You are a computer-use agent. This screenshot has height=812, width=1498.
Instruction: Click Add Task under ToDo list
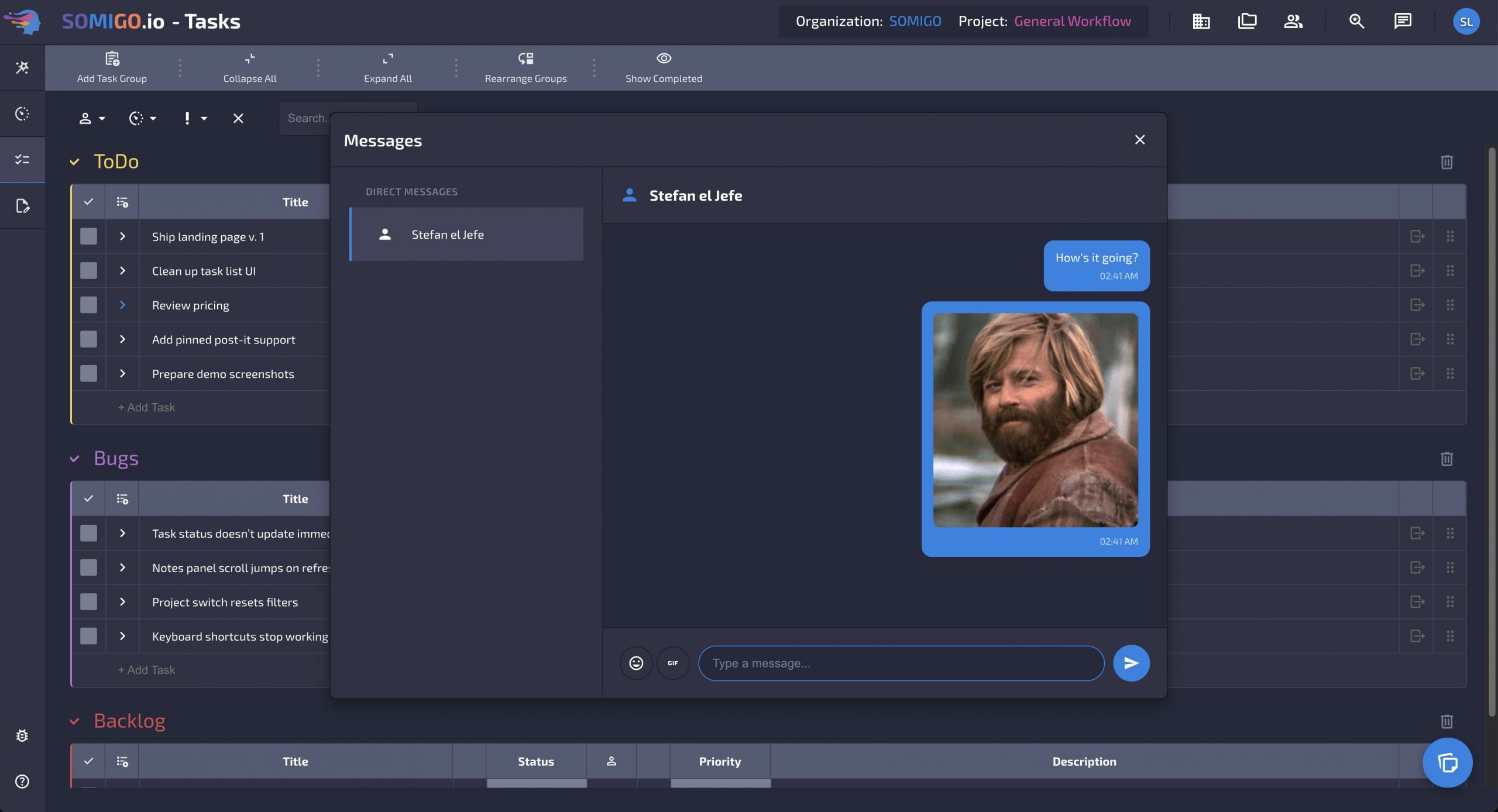pos(146,407)
